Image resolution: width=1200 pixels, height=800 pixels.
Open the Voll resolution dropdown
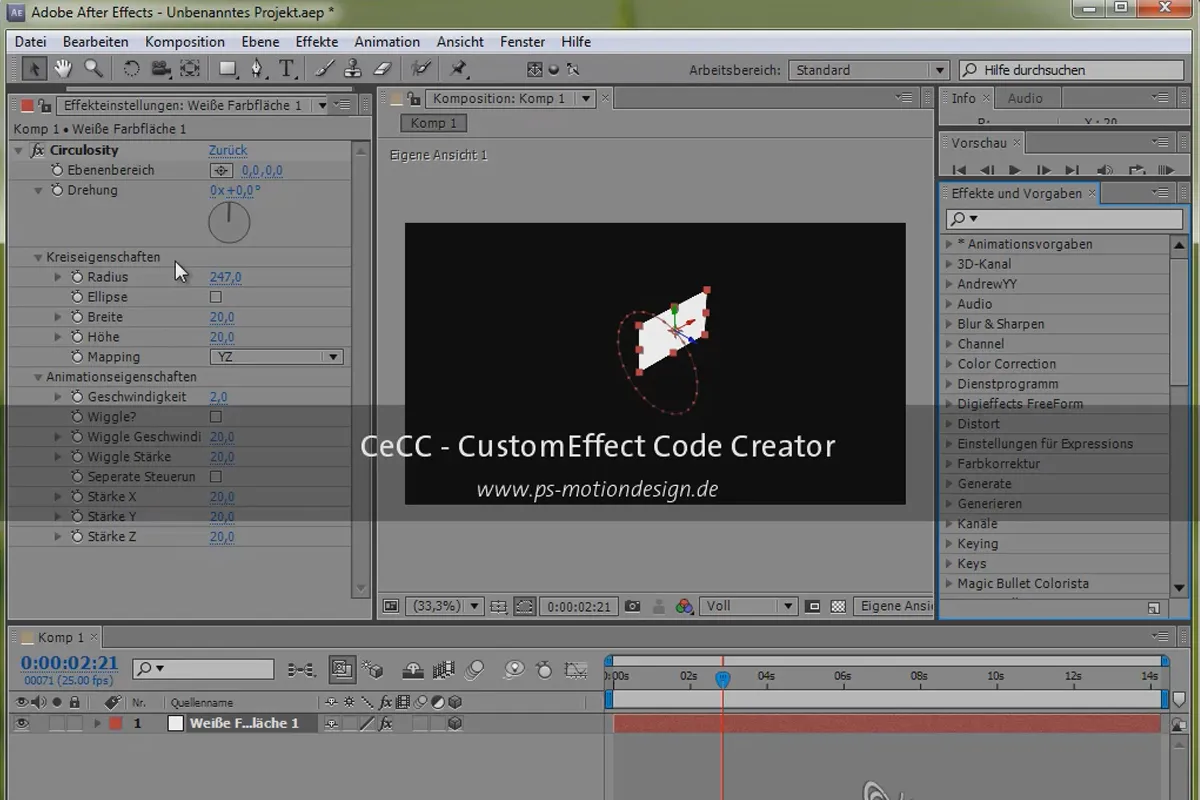748,606
